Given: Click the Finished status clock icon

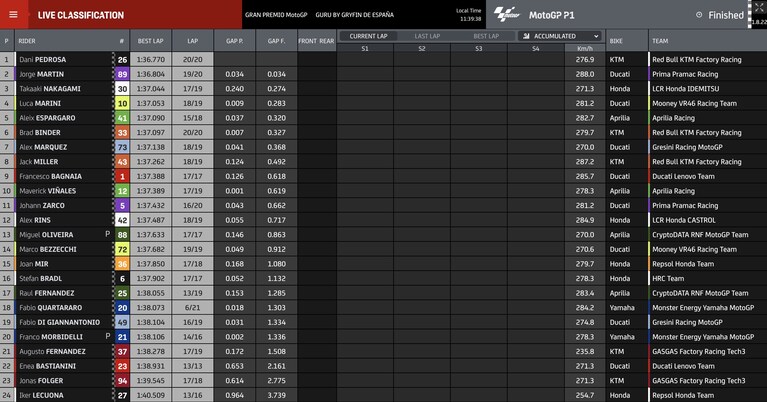Looking at the screenshot, I should coord(699,15).
